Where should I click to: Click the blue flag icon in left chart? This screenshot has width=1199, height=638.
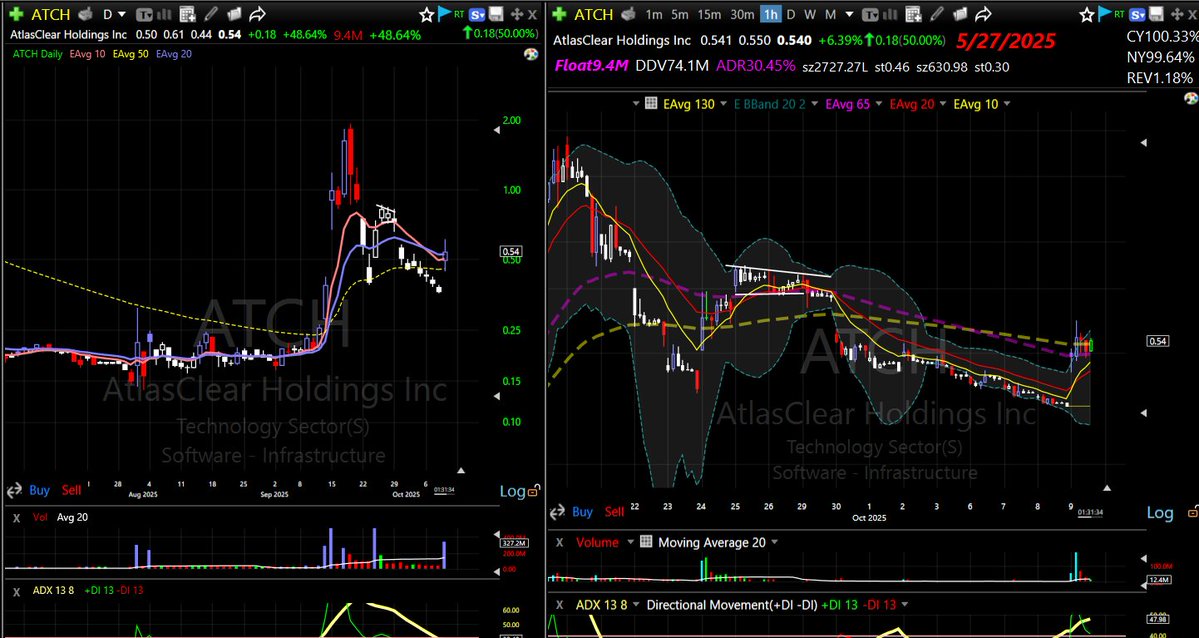[x=444, y=14]
